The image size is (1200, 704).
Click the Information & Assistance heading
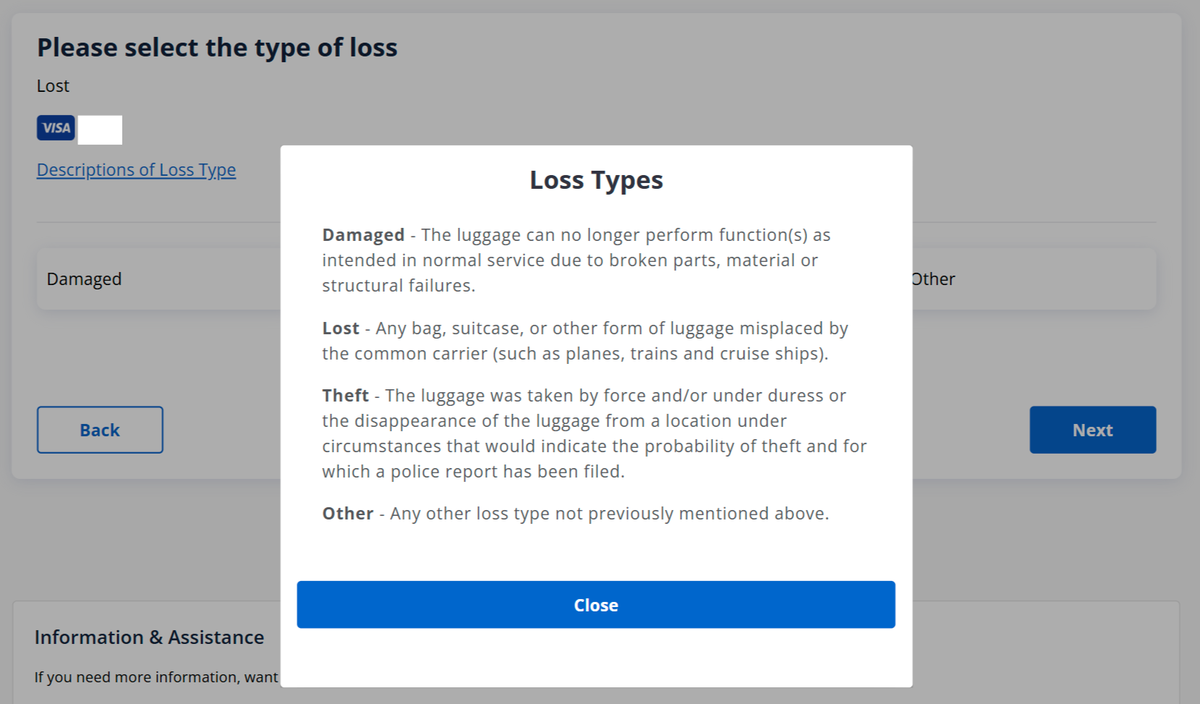[x=149, y=637]
